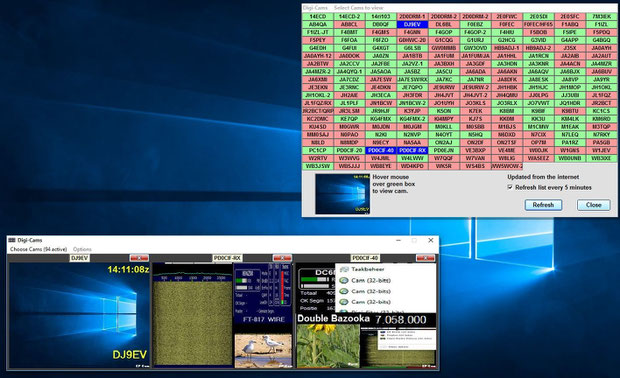Viewport: 620px width, 378px height.
Task: Open the Choose Cams menu
Action: click(x=38, y=249)
